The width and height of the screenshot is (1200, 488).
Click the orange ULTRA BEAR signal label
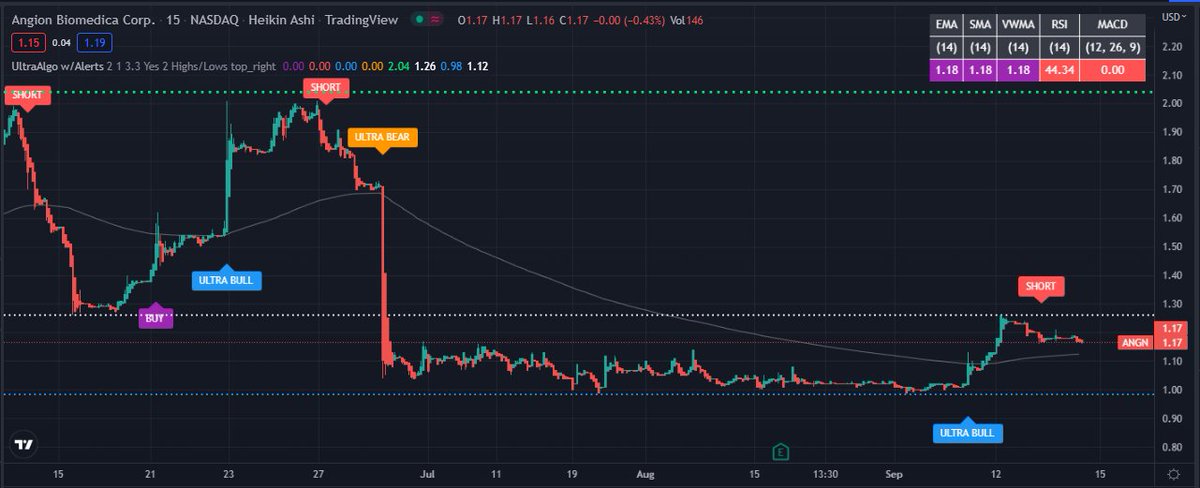[381, 138]
